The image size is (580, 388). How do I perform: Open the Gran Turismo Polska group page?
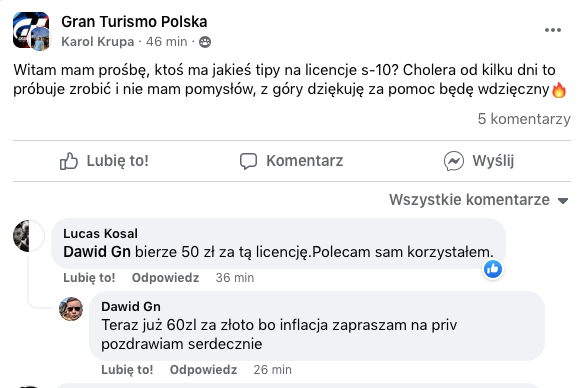[134, 22]
